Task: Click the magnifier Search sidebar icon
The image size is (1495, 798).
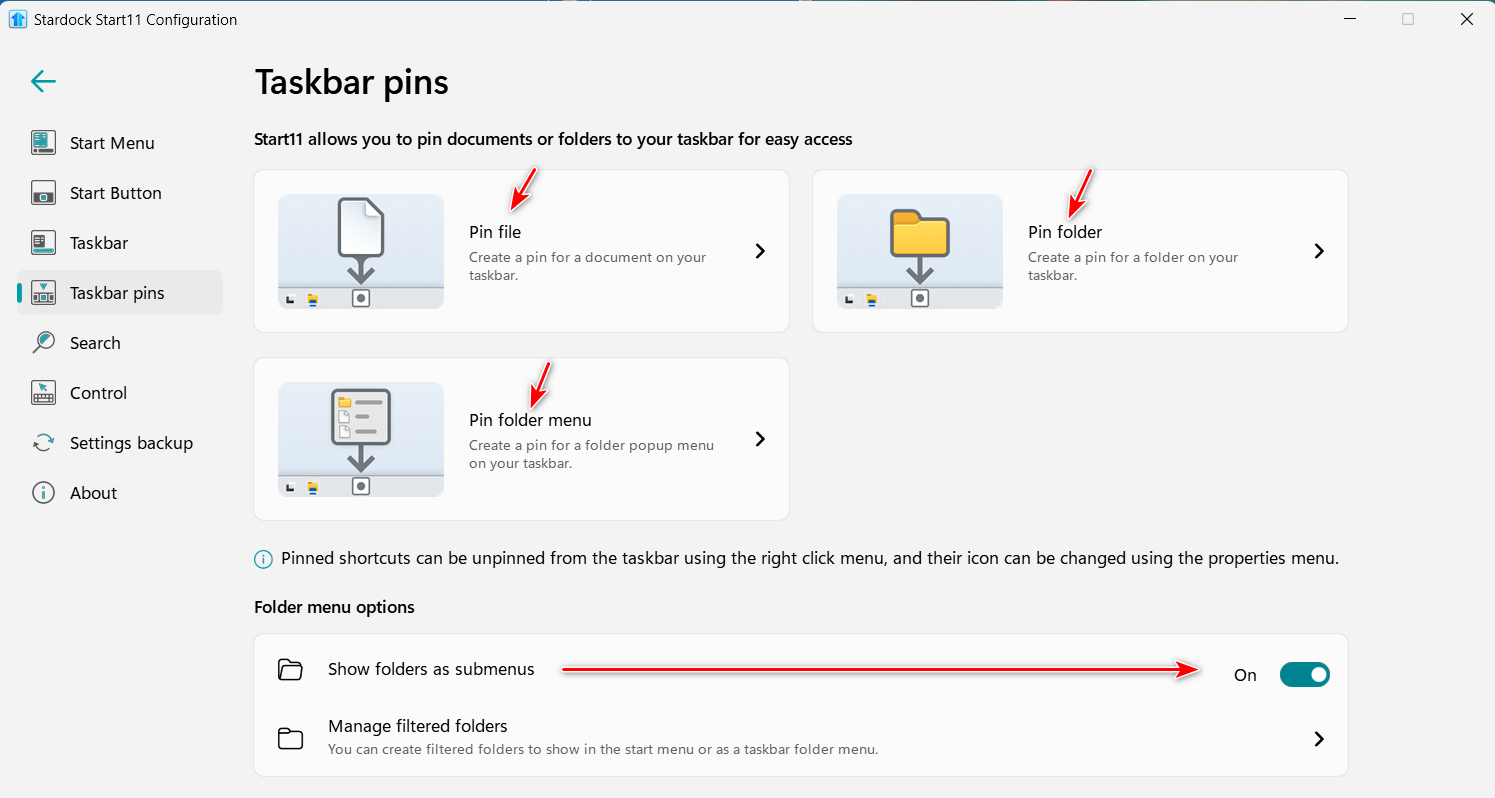Action: point(43,343)
